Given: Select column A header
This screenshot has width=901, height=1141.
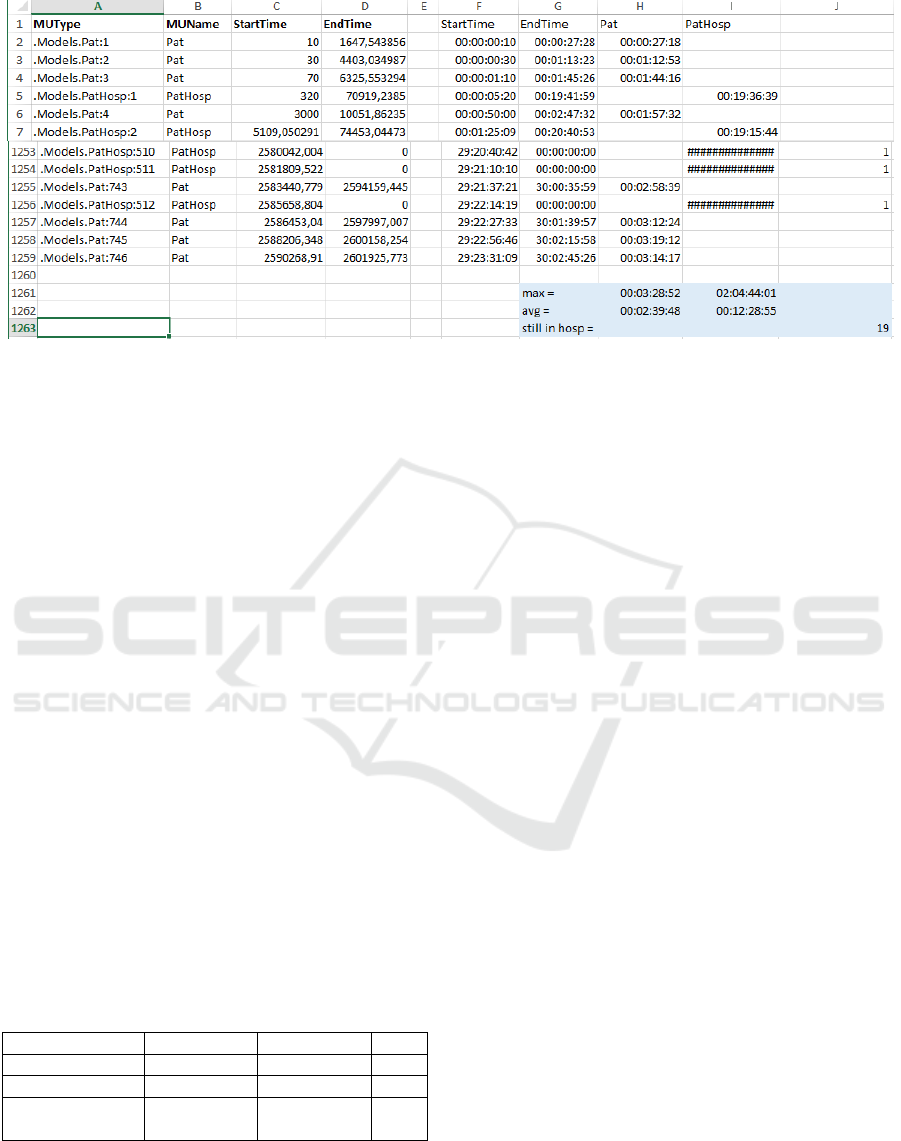Looking at the screenshot, I should [x=97, y=6].
